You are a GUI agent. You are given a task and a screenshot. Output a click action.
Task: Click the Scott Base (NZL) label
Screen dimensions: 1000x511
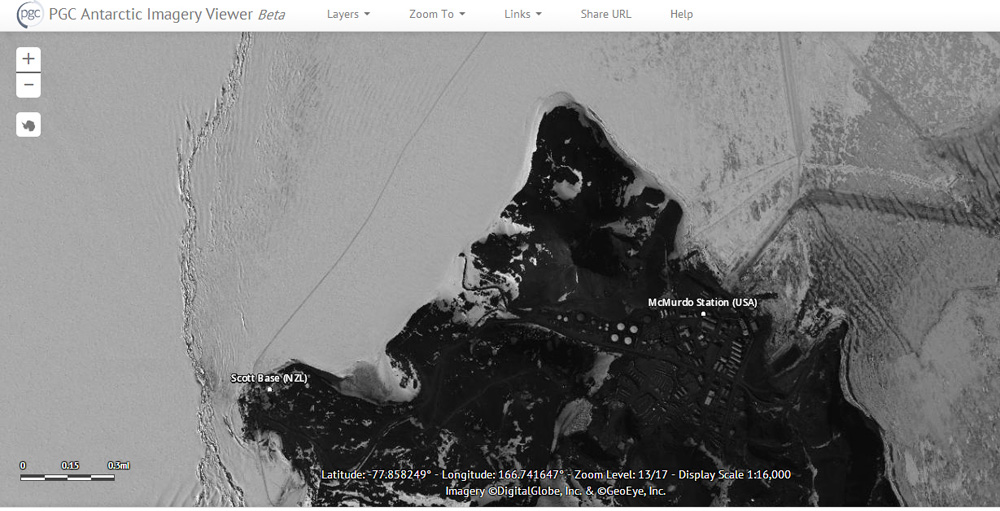pyautogui.click(x=269, y=378)
